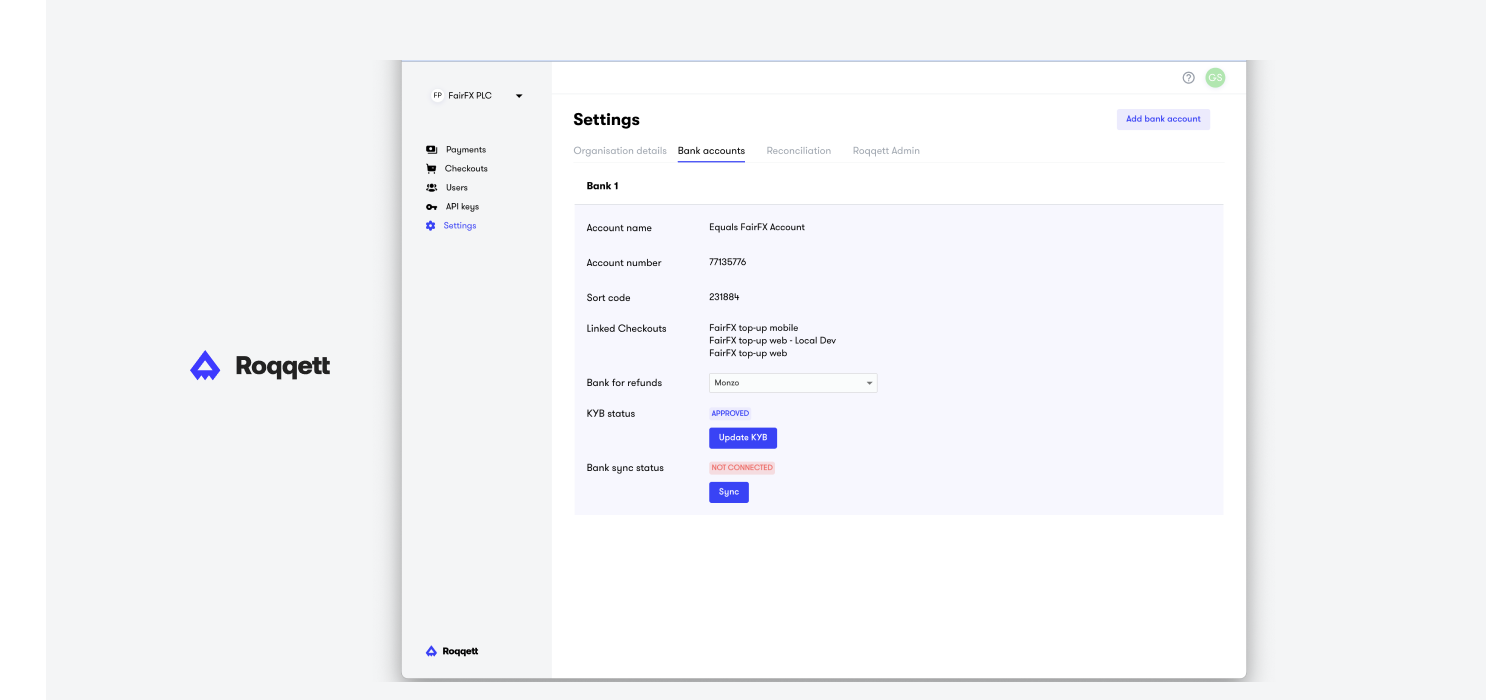The height and width of the screenshot is (700, 1486).
Task: Click the Bank sync status label
Action: tap(625, 468)
